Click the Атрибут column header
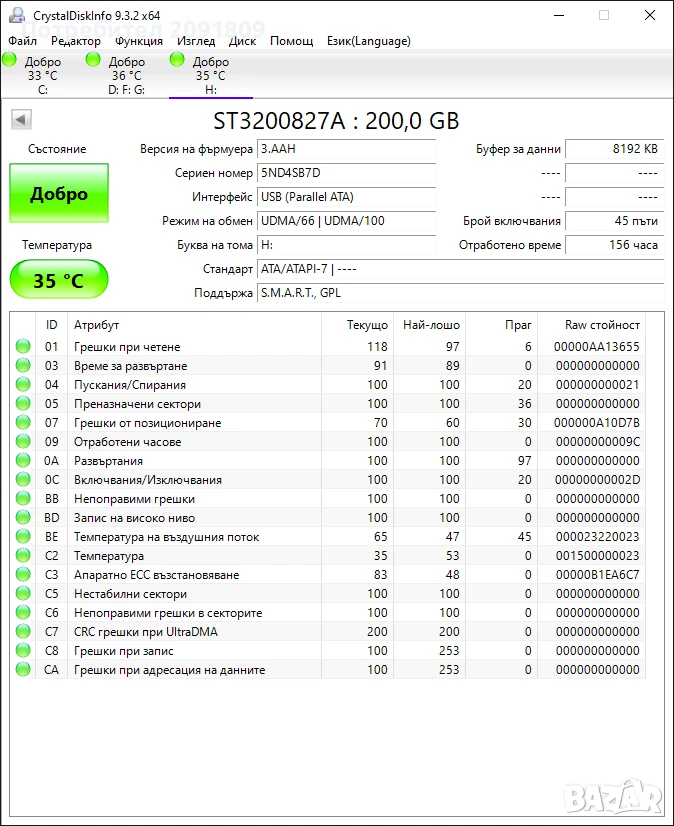This screenshot has height=826, width=674. click(194, 324)
